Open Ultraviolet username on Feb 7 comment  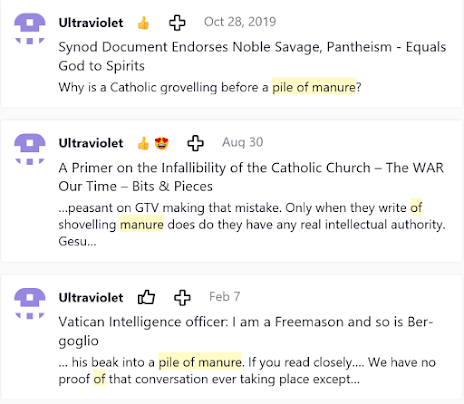[x=91, y=298]
